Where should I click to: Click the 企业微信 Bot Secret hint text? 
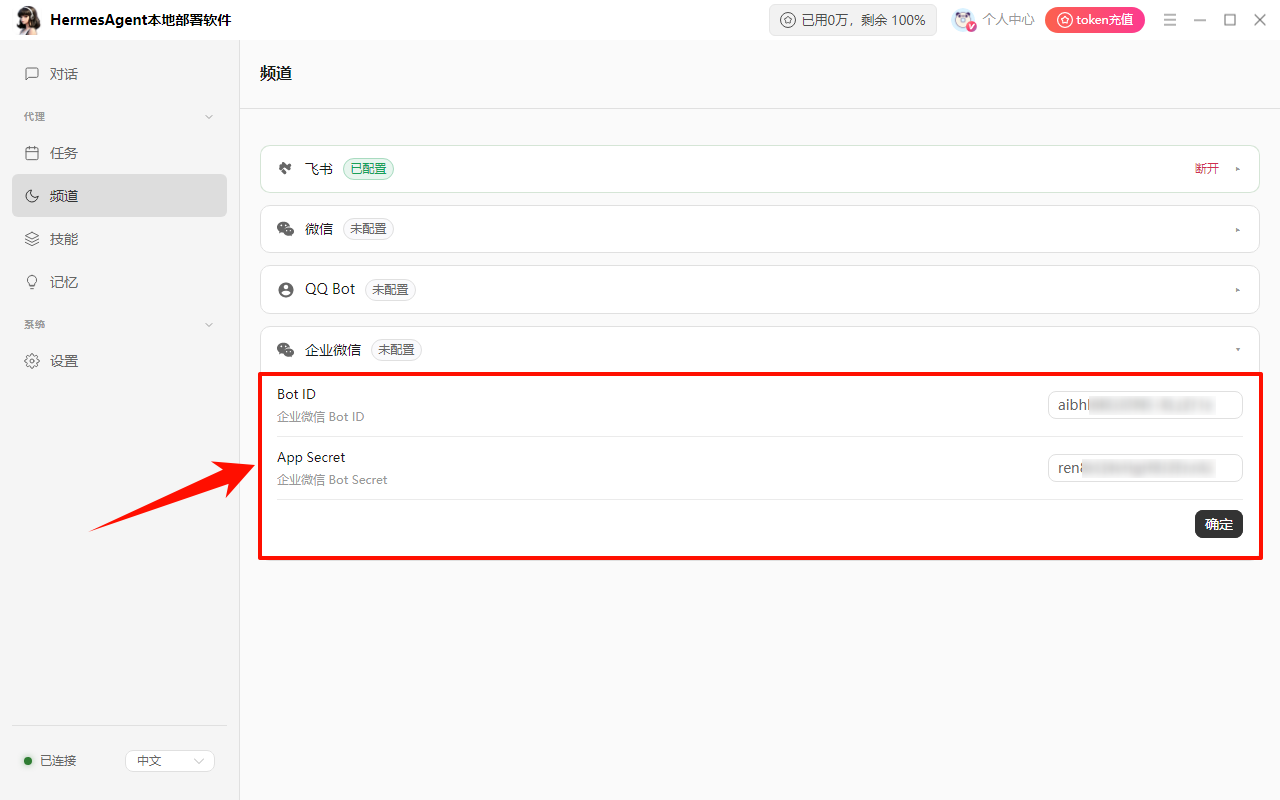[332, 480]
